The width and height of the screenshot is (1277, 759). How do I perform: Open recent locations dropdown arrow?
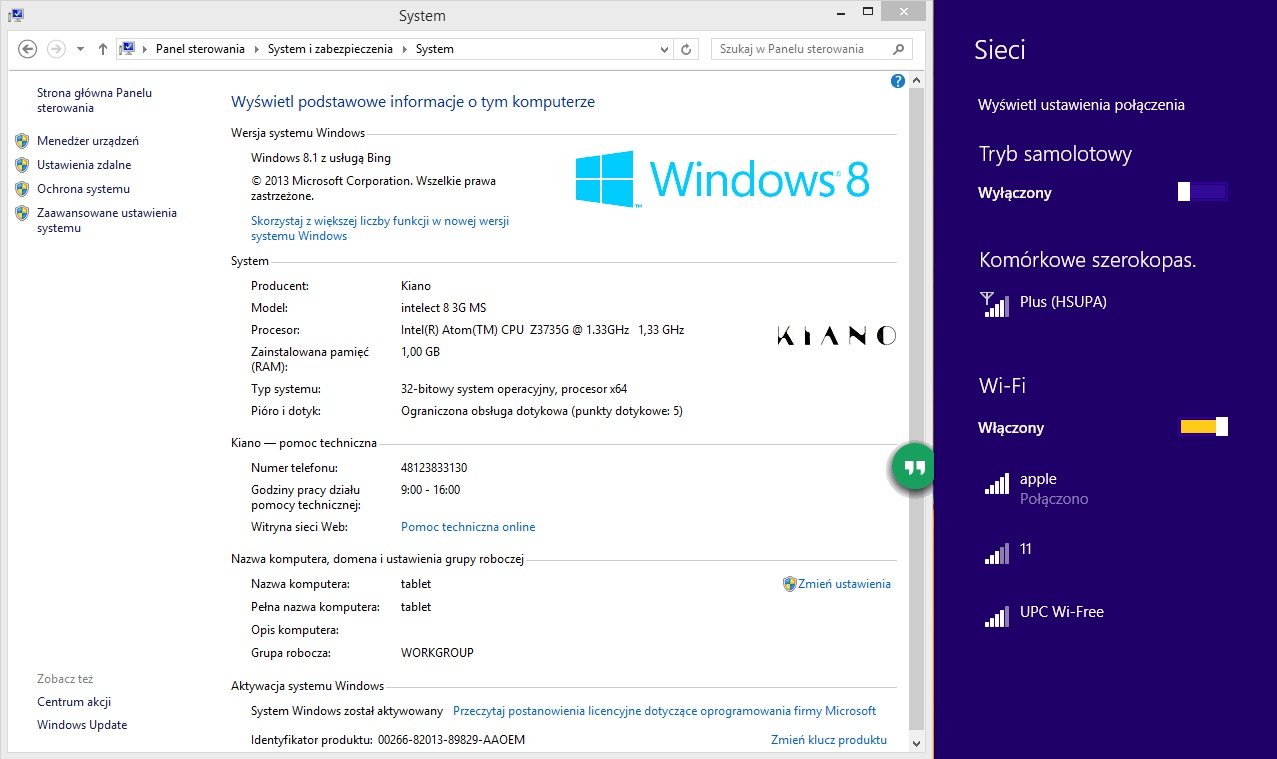[x=80, y=49]
